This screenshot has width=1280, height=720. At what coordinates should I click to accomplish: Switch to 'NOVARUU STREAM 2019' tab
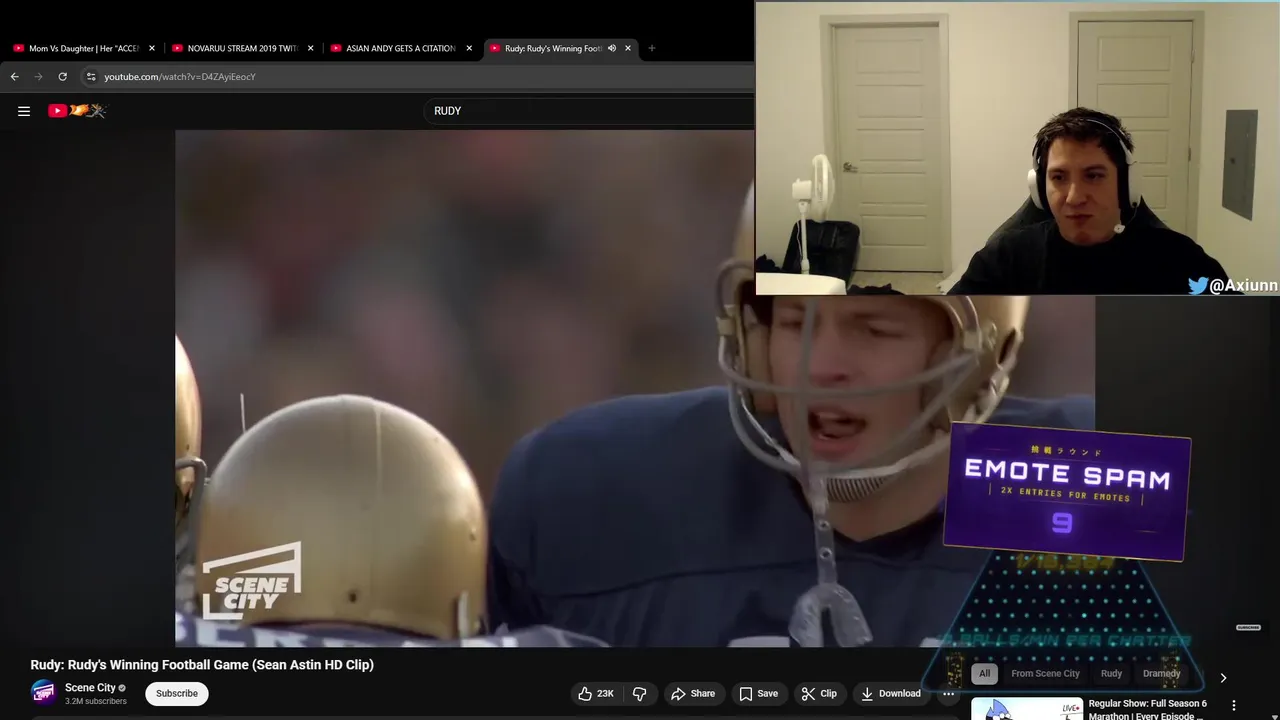tap(243, 48)
